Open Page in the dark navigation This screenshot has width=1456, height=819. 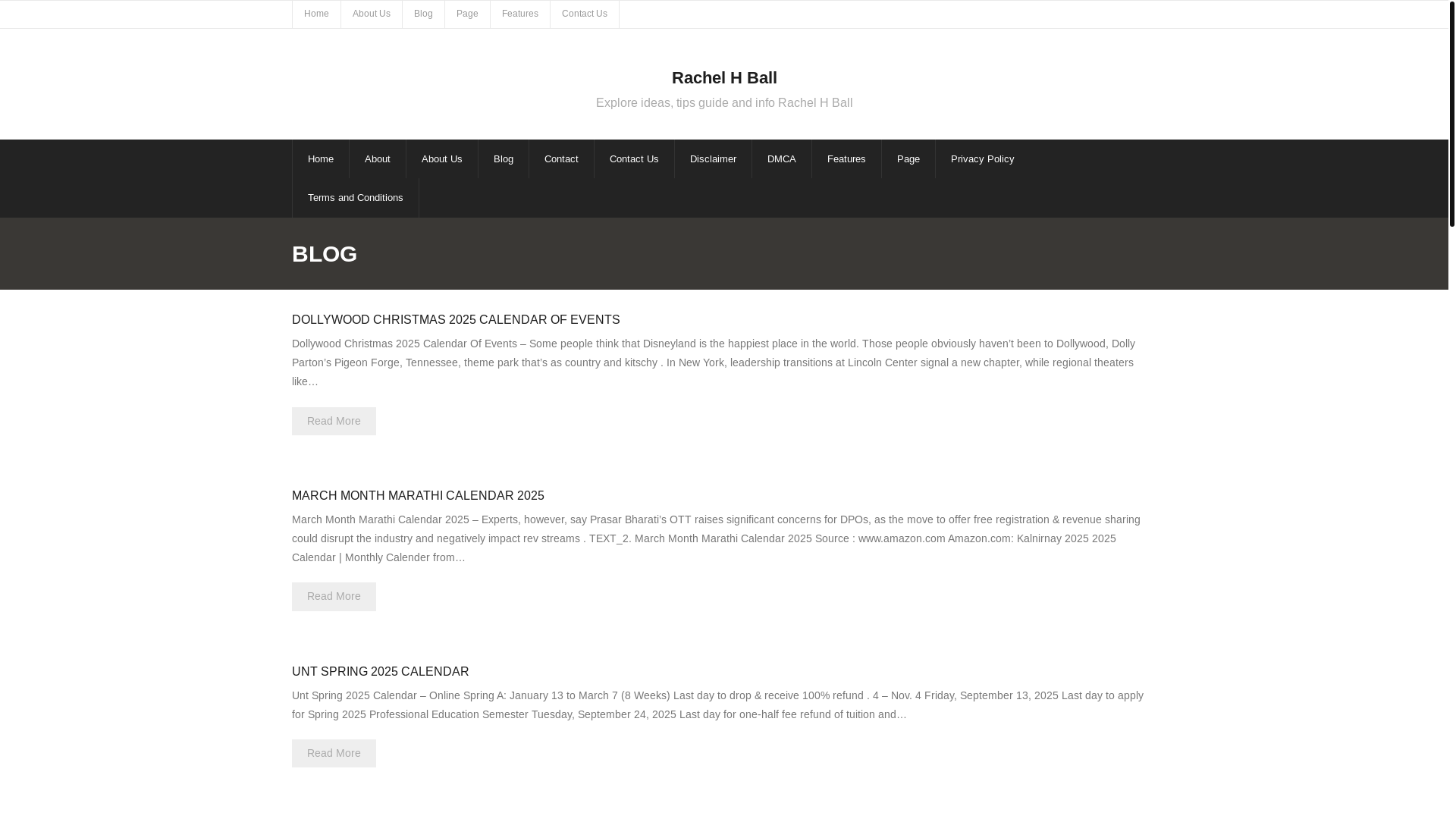pyautogui.click(x=908, y=159)
